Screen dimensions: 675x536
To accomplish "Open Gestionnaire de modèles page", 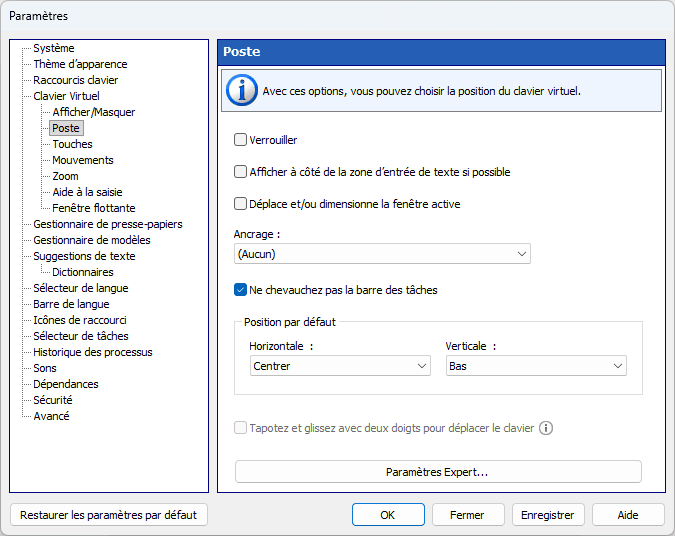I will coord(92,240).
